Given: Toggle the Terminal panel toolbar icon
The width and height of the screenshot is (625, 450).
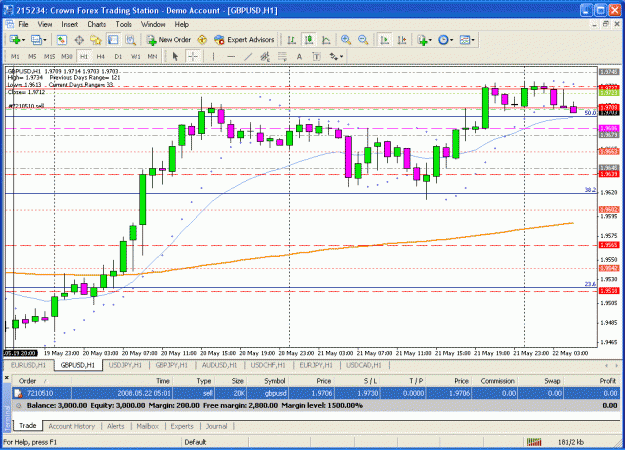Looking at the screenshot, I should click(113, 40).
